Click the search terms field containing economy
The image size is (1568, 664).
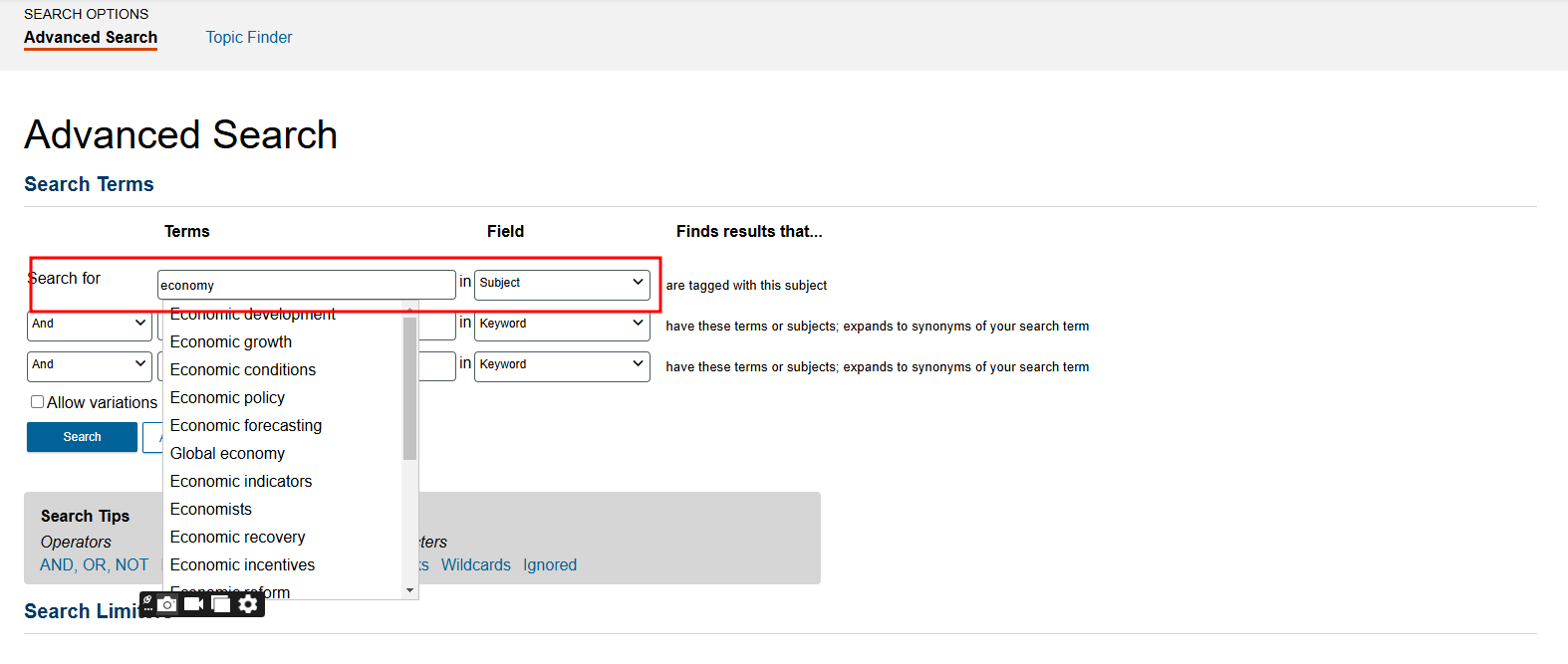[x=306, y=286]
